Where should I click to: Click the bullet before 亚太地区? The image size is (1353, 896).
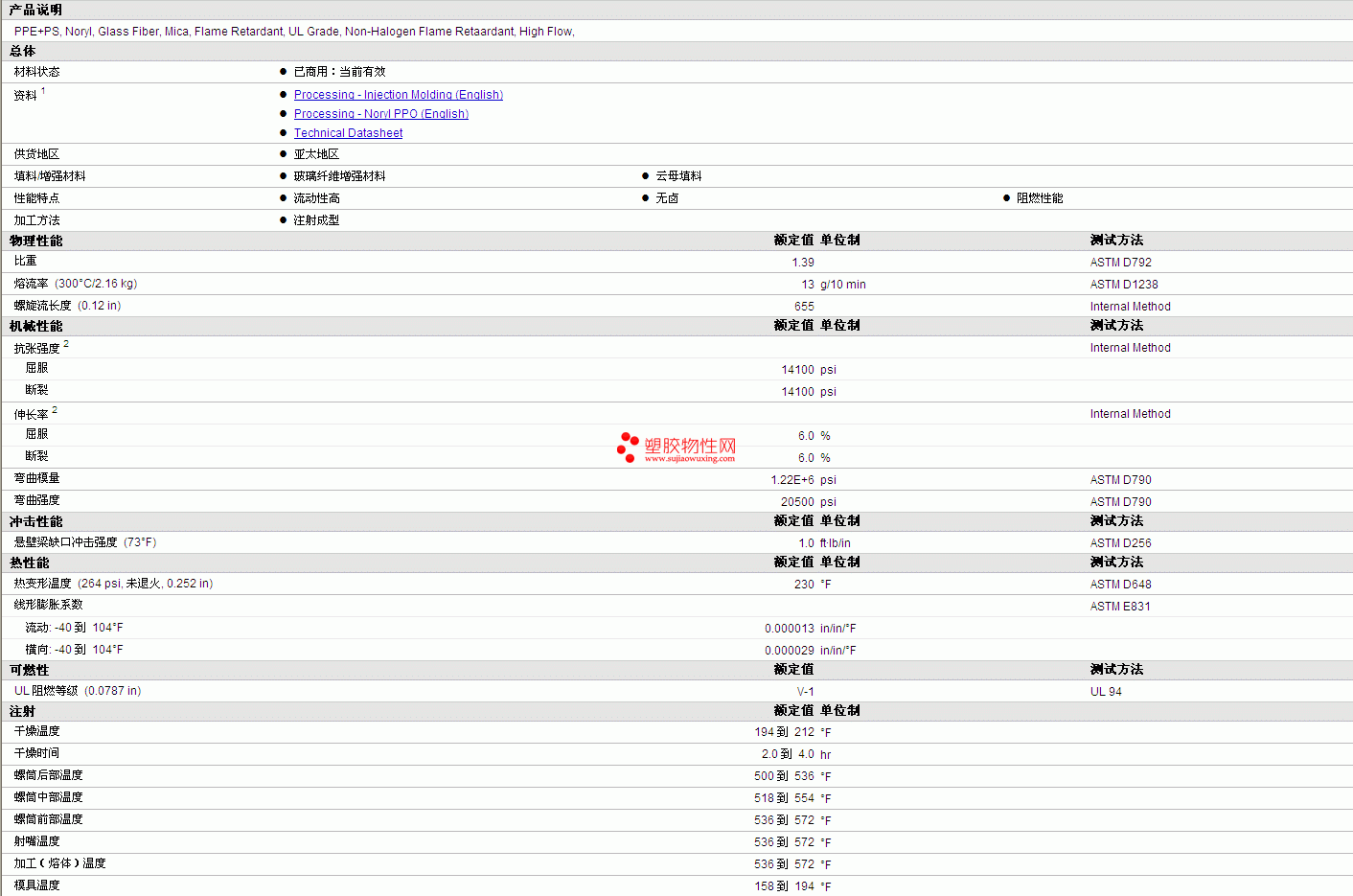[x=284, y=154]
